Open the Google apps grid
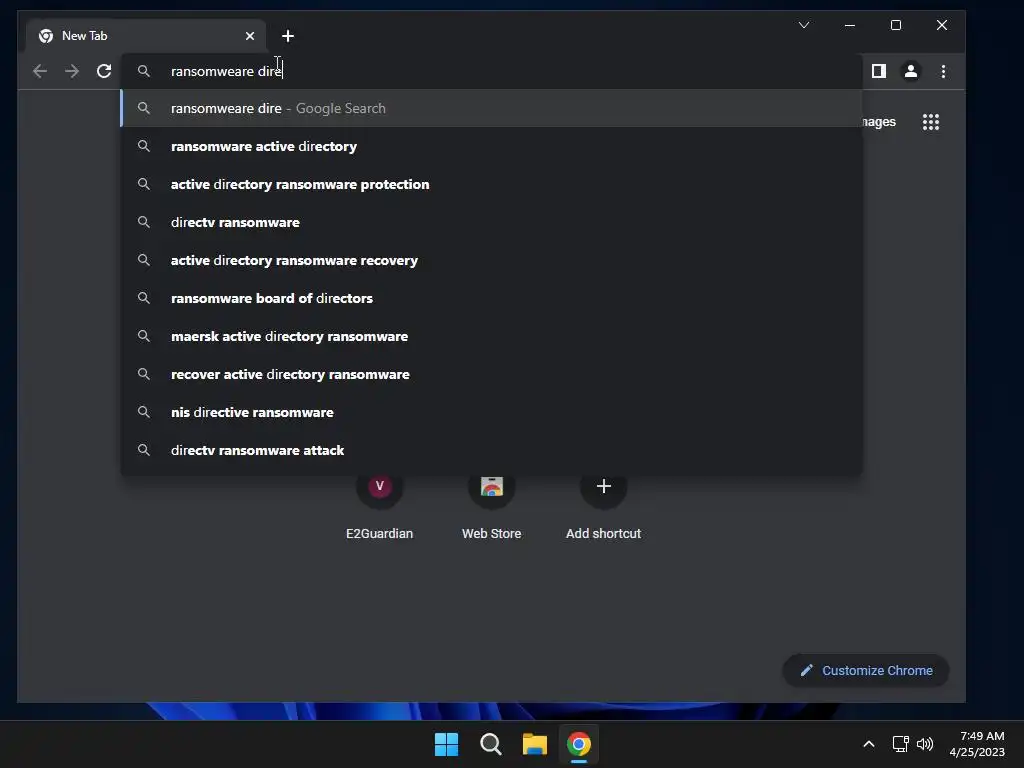The image size is (1024, 768). tap(931, 122)
